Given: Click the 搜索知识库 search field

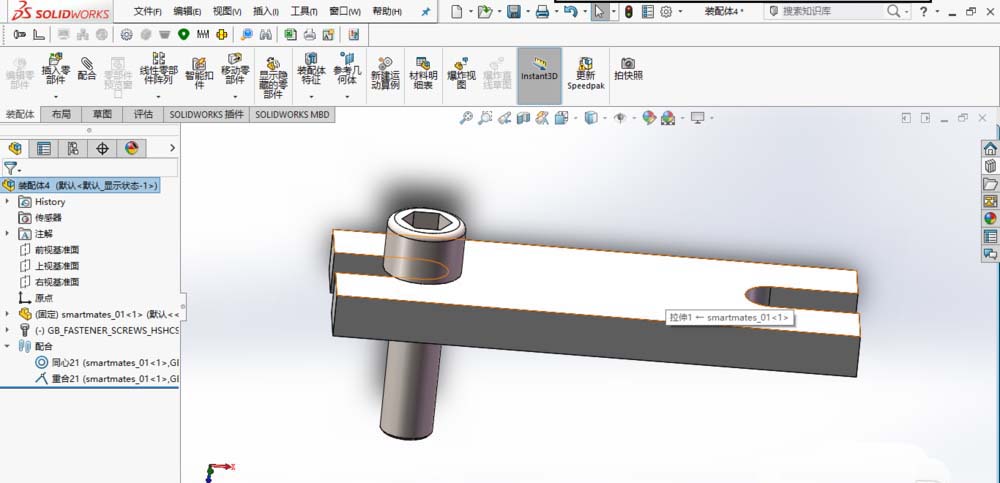Looking at the screenshot, I should tap(840, 12).
